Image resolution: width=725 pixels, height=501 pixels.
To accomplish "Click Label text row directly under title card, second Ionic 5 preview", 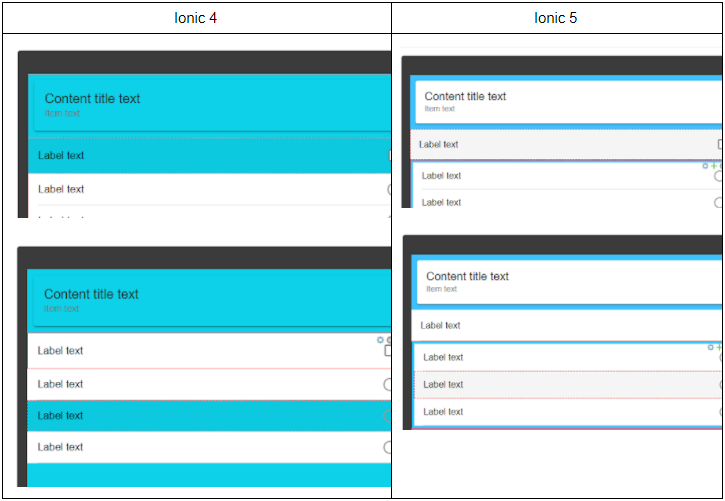I will (567, 325).
